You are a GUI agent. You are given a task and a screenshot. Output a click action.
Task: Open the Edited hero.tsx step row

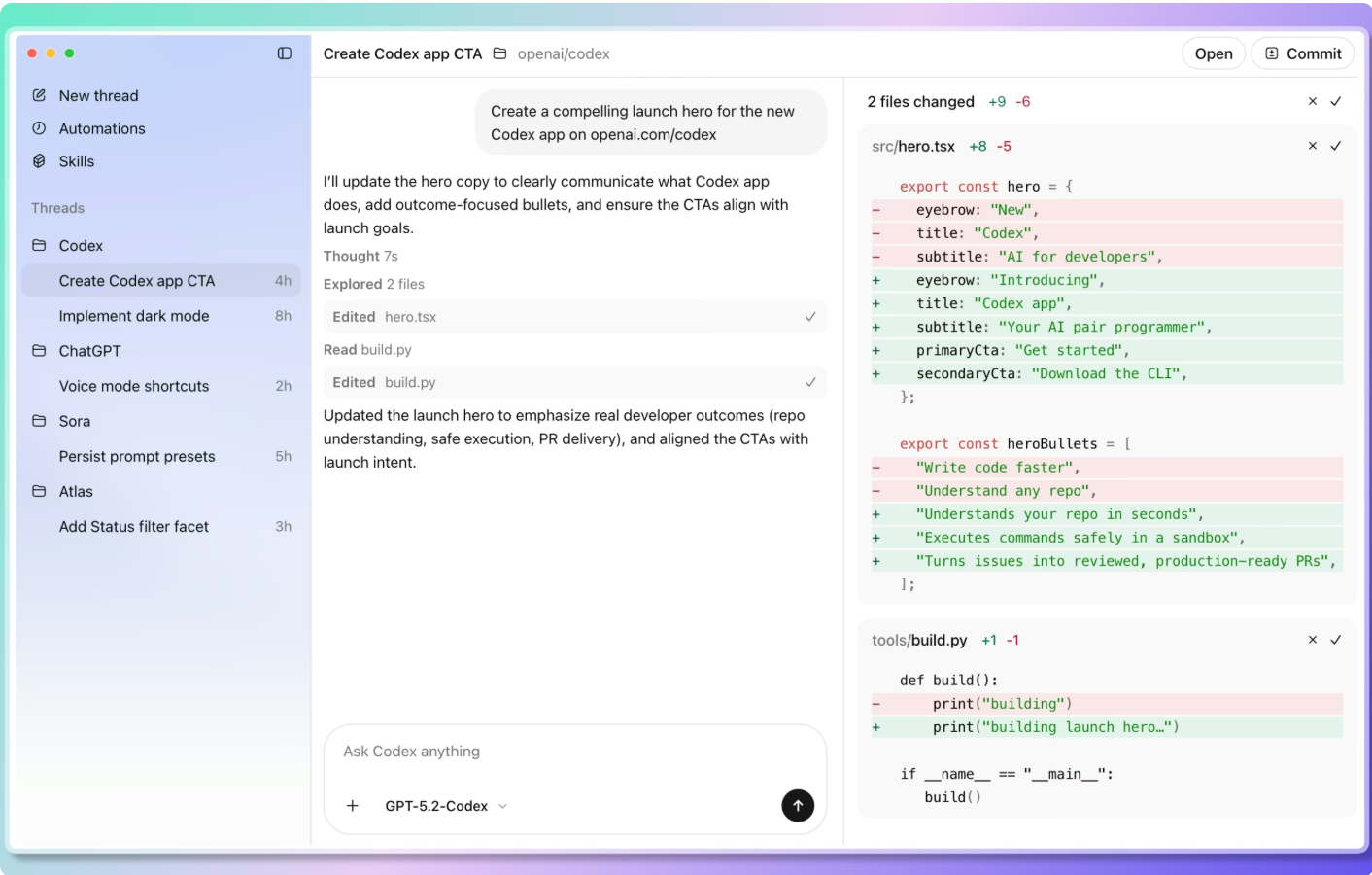tap(573, 317)
